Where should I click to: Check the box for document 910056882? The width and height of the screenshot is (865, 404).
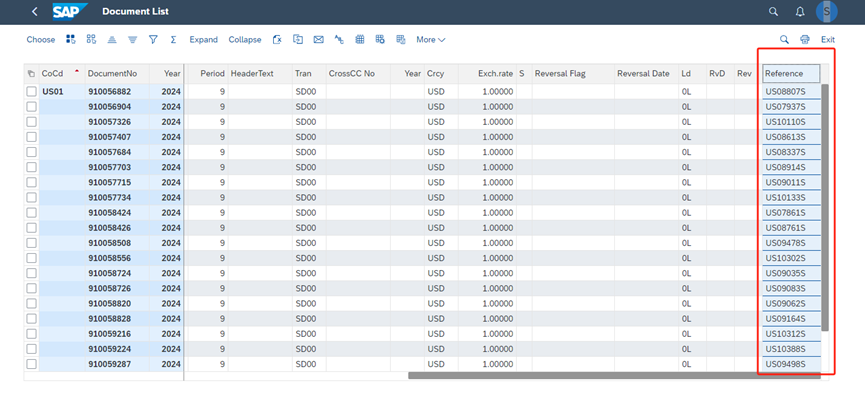pos(32,92)
